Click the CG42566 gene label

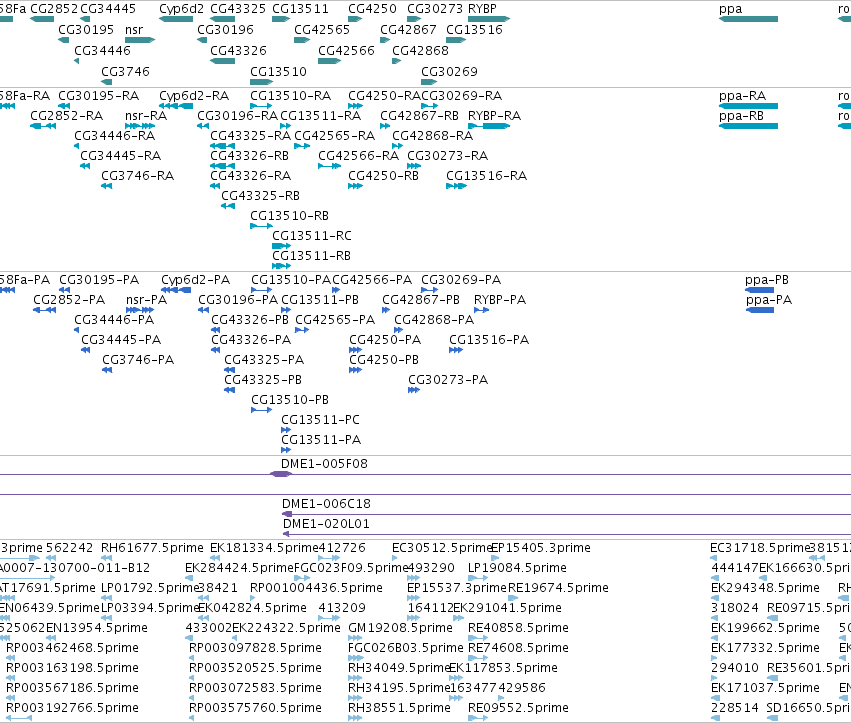tap(346, 50)
